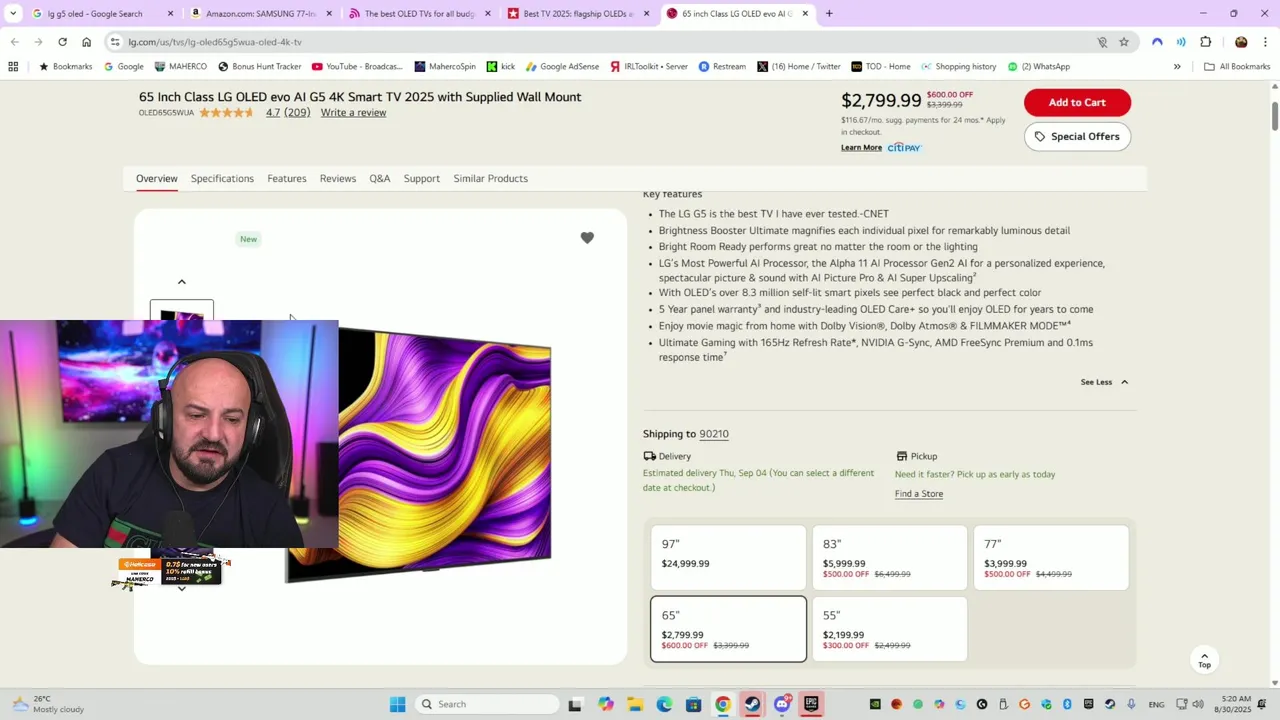This screenshot has width=1280, height=720.
Task: Open Copilot from the taskbar
Action: pyautogui.click(x=606, y=704)
